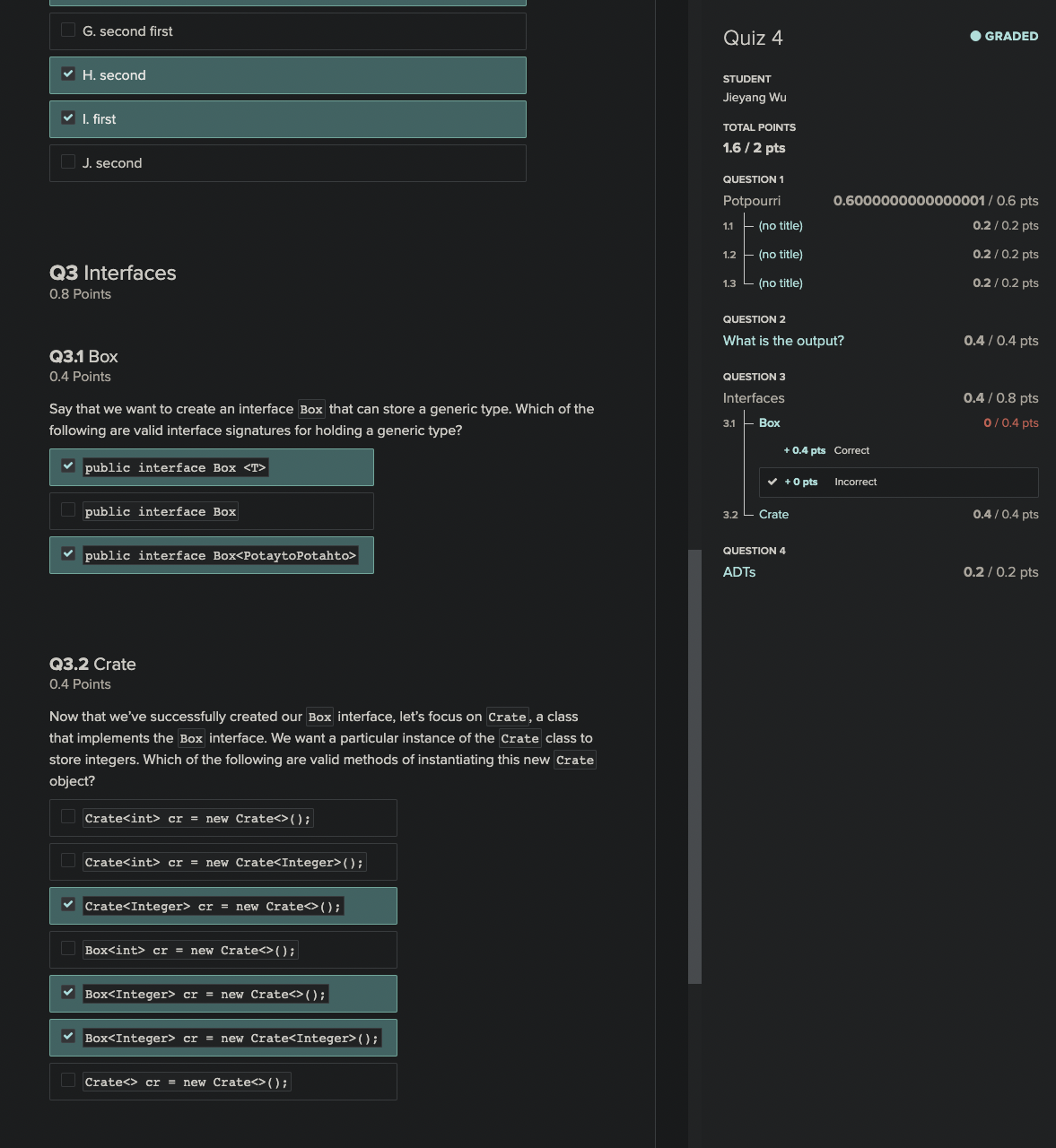1056x1148 pixels.
Task: Uncheck the 'H. second' option
Action: click(x=68, y=74)
